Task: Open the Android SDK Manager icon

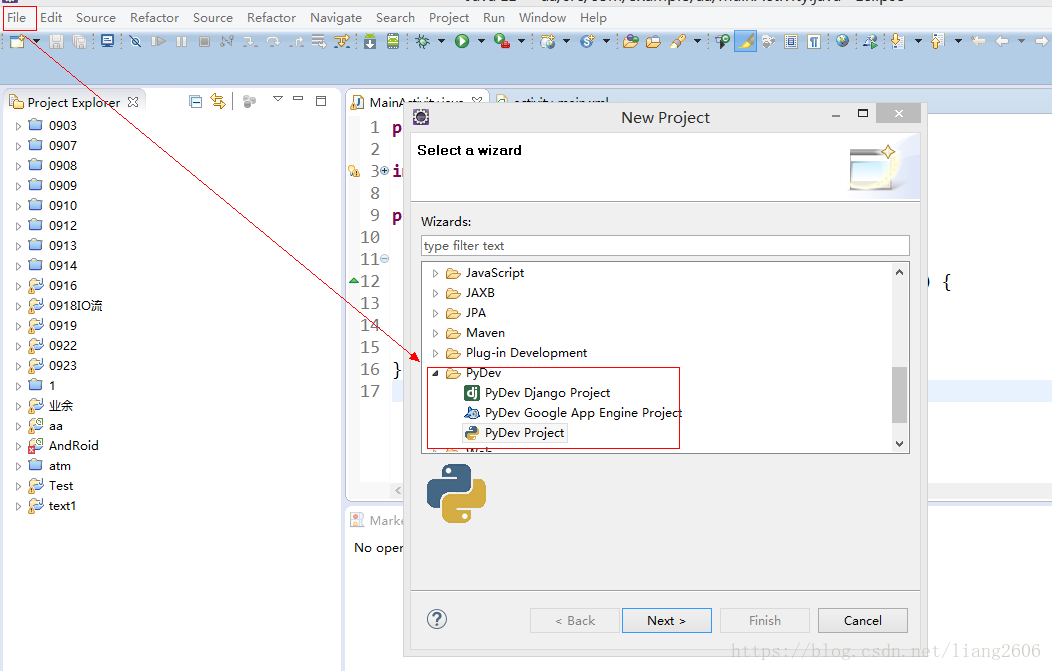Action: (x=370, y=42)
